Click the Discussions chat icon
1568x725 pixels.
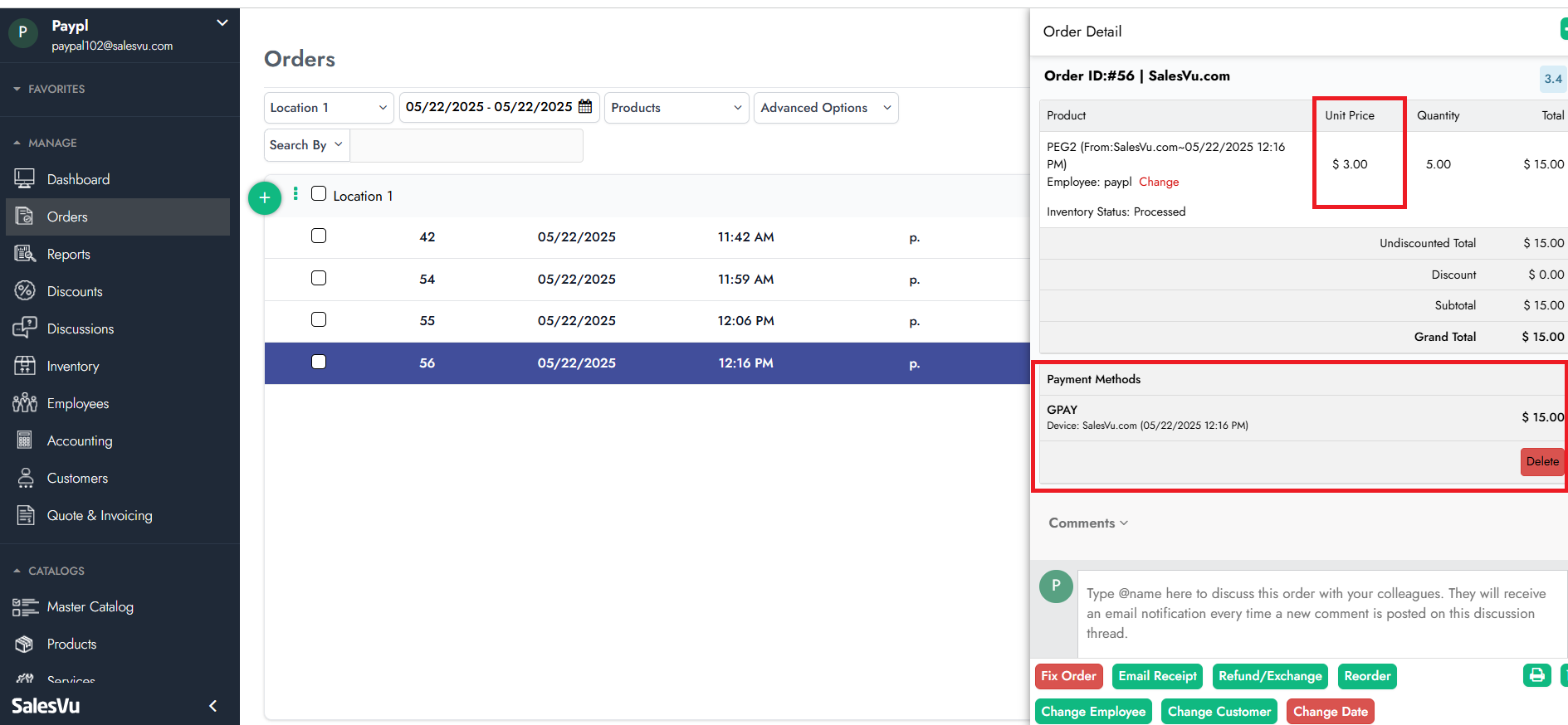tap(25, 328)
